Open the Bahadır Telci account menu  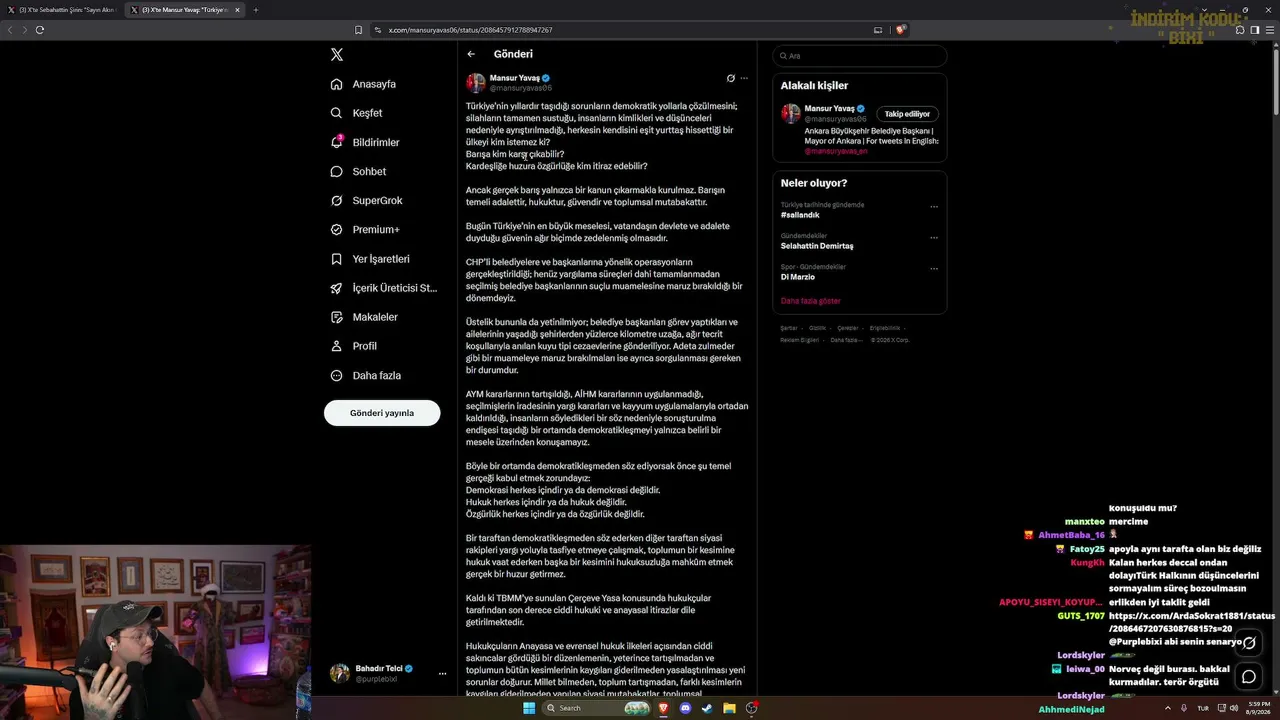(x=387, y=673)
